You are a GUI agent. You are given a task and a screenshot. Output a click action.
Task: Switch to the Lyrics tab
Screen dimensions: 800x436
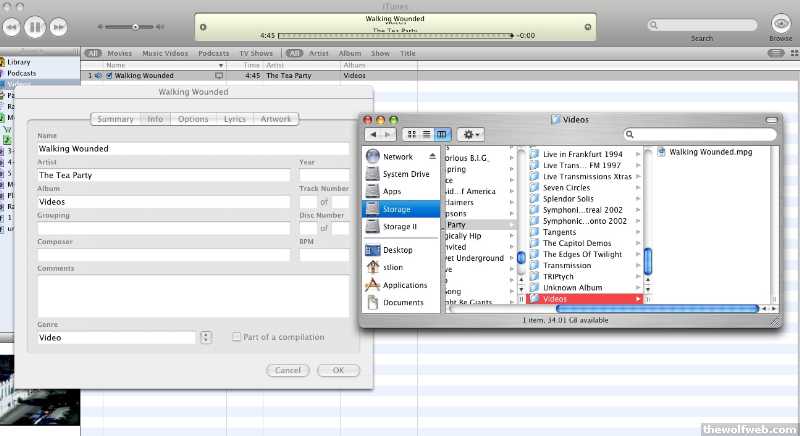click(x=235, y=119)
